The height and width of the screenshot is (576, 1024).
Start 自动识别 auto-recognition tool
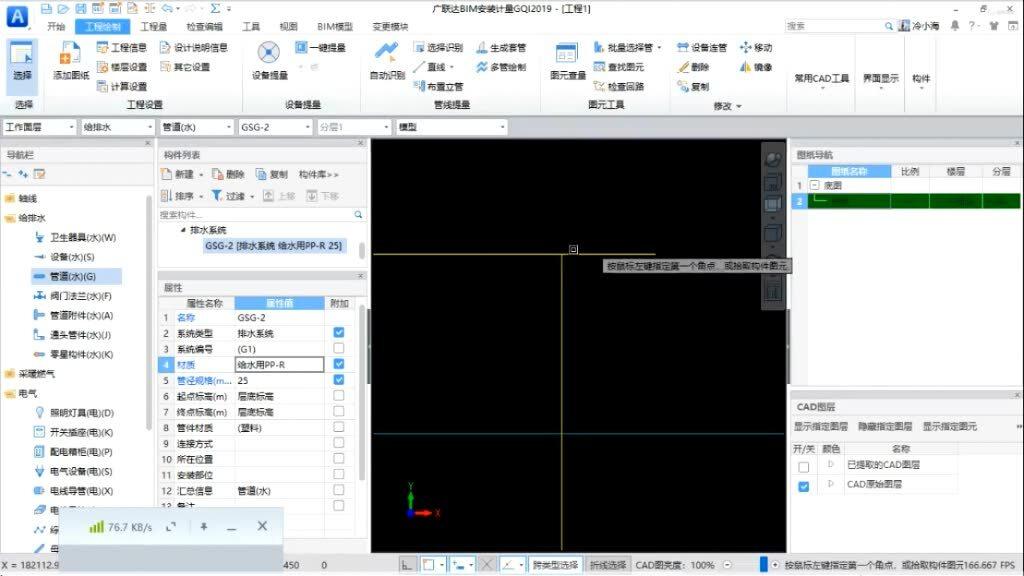tap(387, 61)
